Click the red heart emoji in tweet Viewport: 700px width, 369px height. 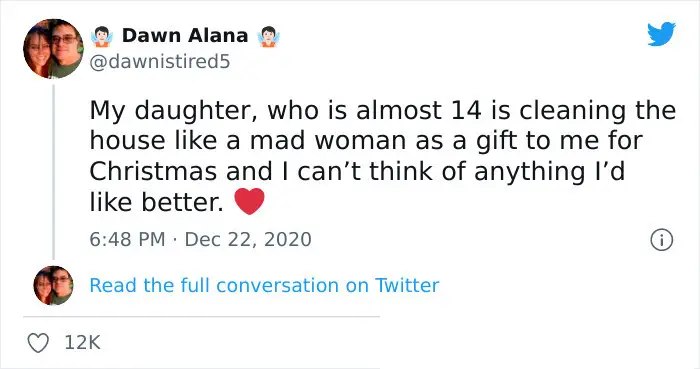pos(250,202)
